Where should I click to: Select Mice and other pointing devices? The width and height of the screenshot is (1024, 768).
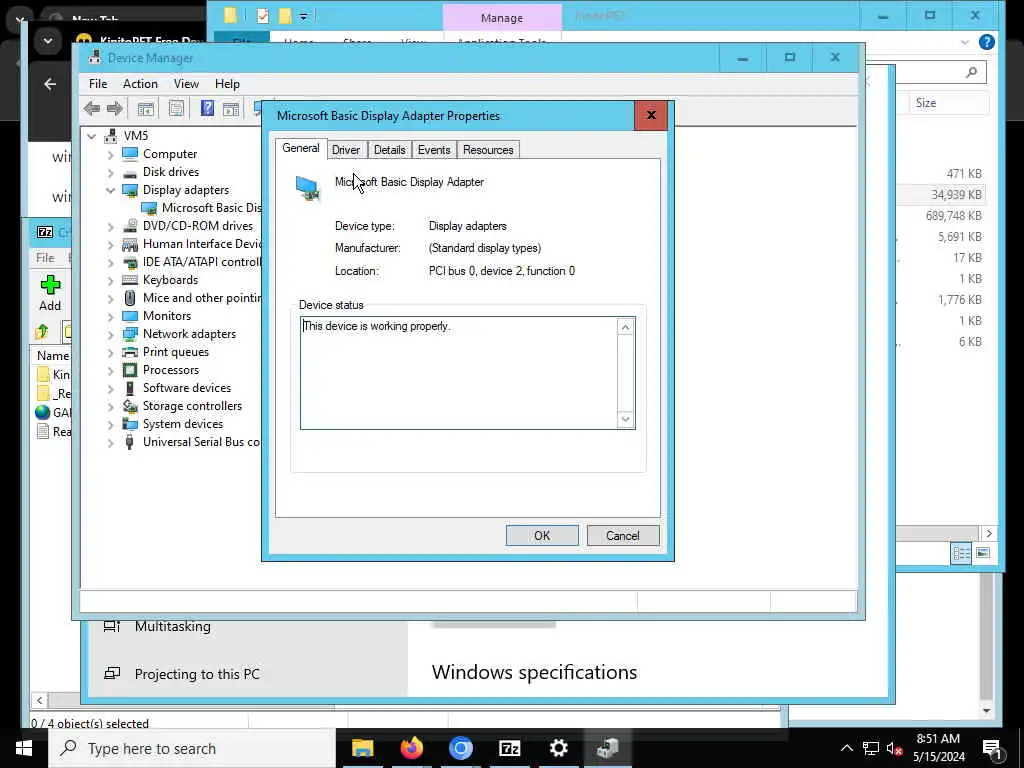click(202, 298)
